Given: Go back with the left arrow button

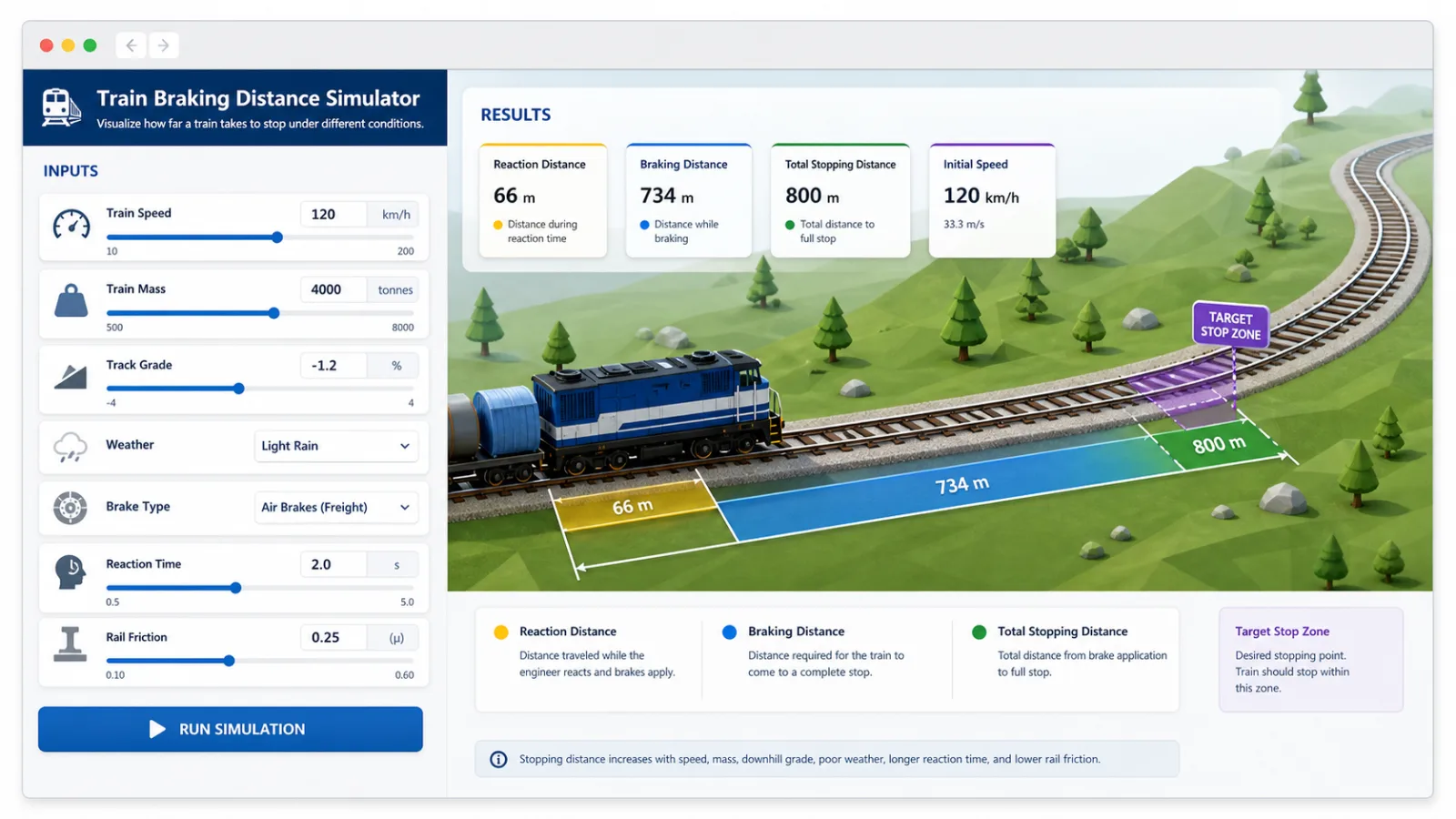Looking at the screenshot, I should [131, 45].
